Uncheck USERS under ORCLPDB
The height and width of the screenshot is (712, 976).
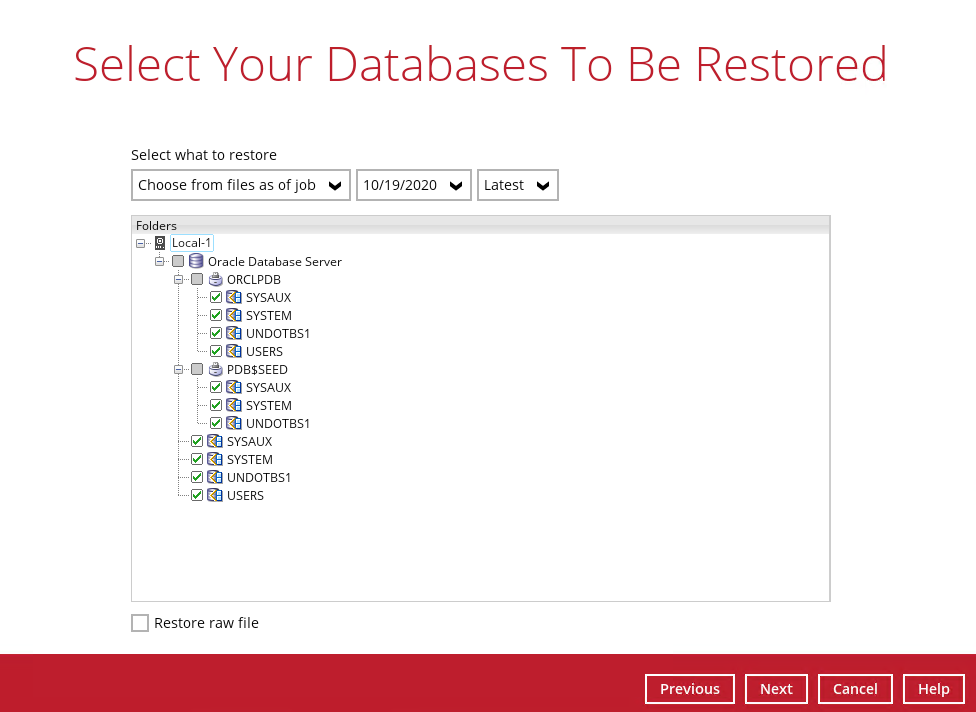pyautogui.click(x=216, y=351)
